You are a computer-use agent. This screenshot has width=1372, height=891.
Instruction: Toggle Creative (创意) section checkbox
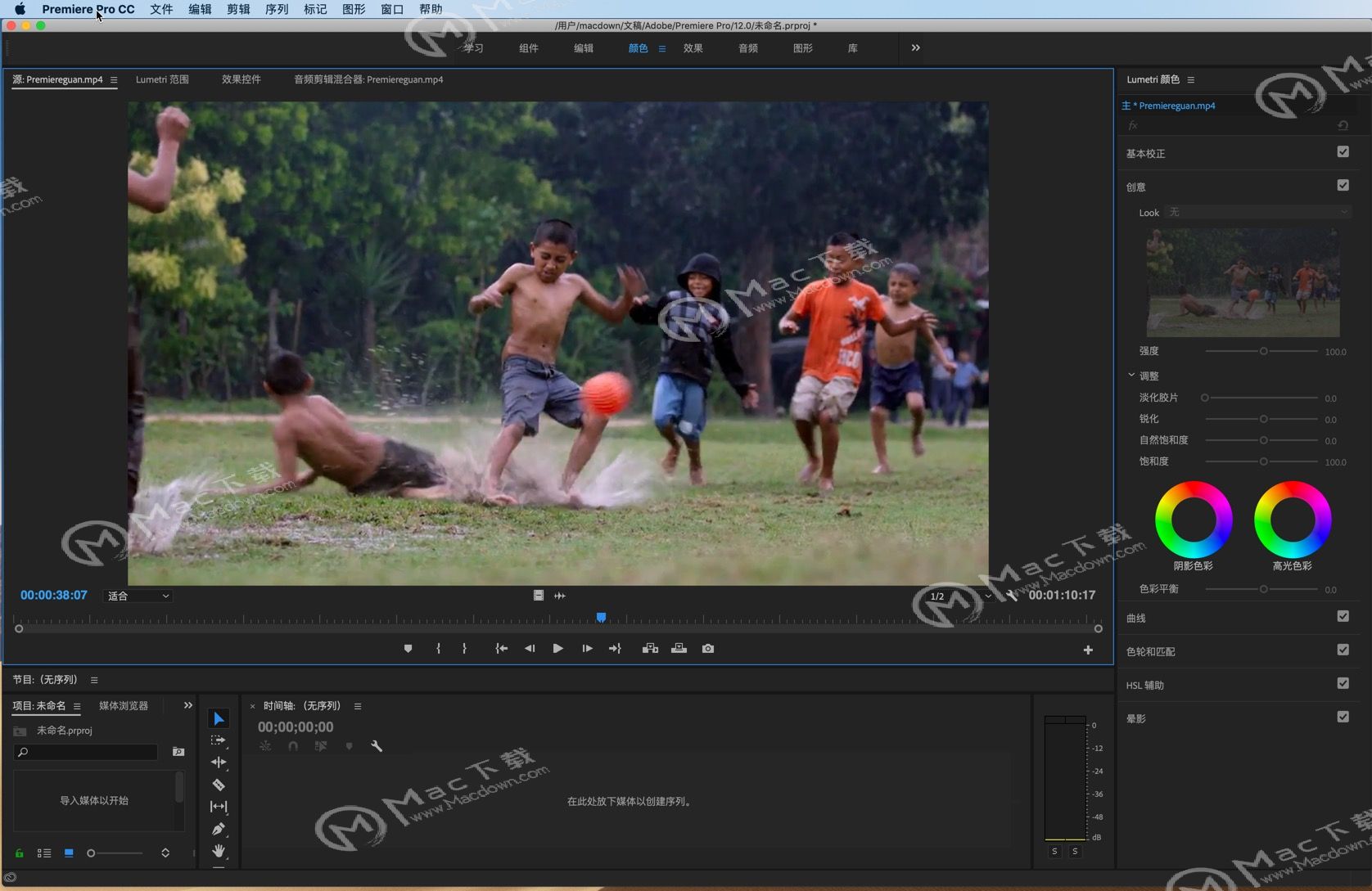(1343, 185)
